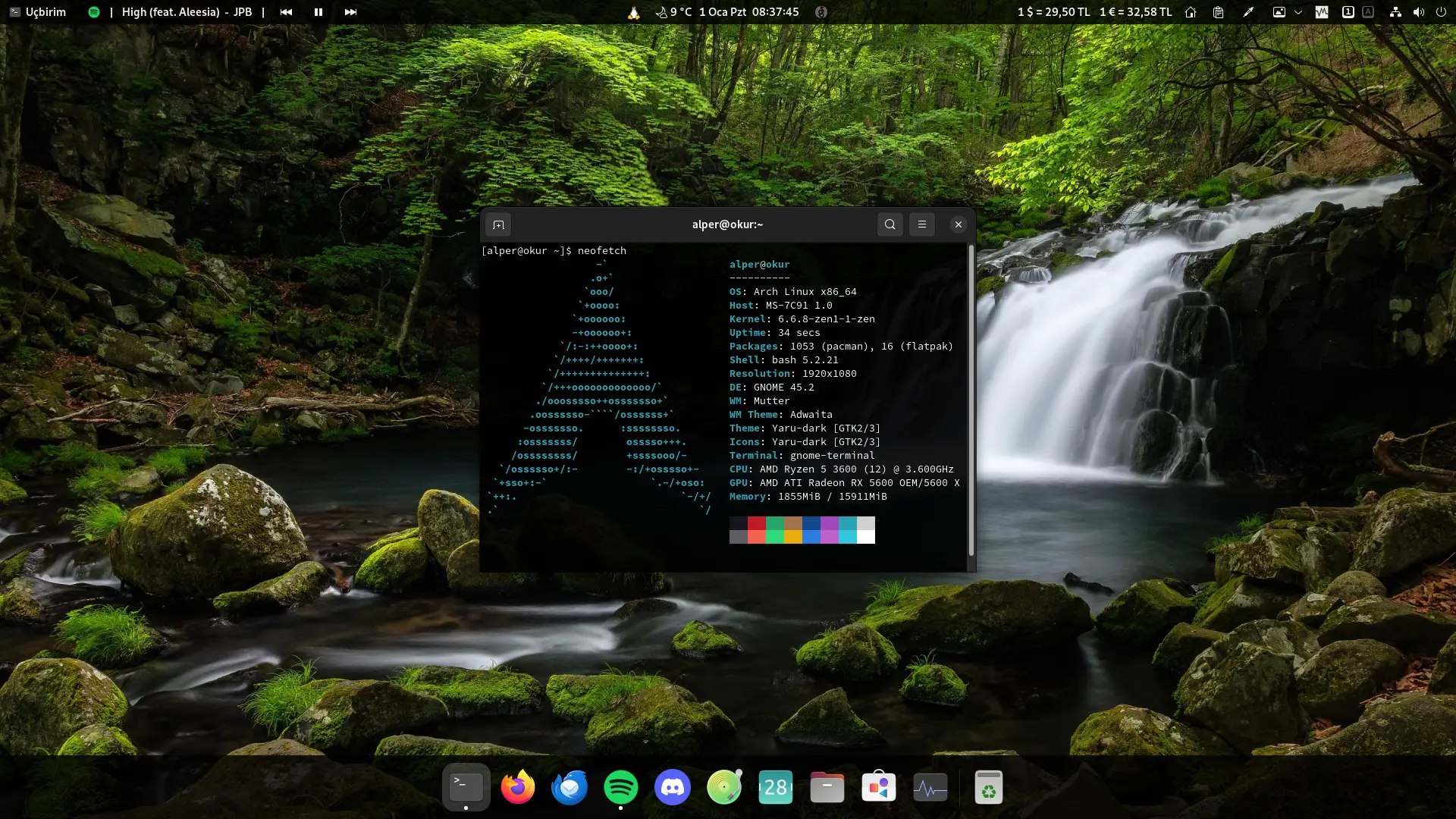Open the volume indicator
The width and height of the screenshot is (1456, 819).
coord(1418,12)
